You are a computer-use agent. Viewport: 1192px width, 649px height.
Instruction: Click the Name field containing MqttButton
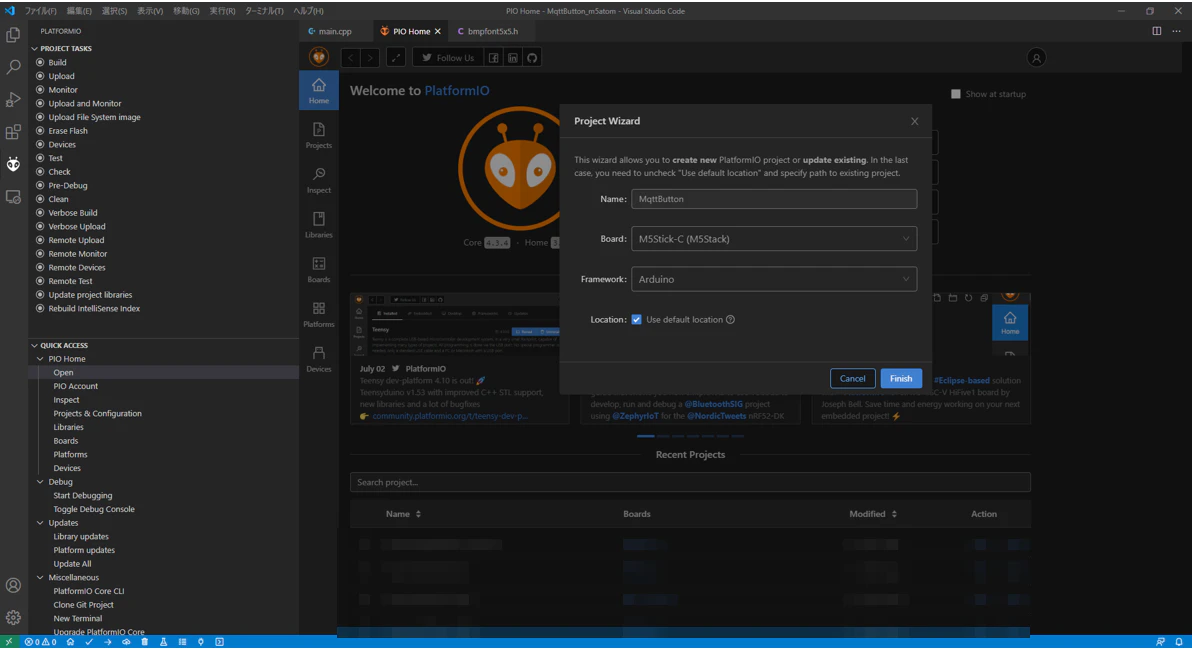tap(774, 199)
